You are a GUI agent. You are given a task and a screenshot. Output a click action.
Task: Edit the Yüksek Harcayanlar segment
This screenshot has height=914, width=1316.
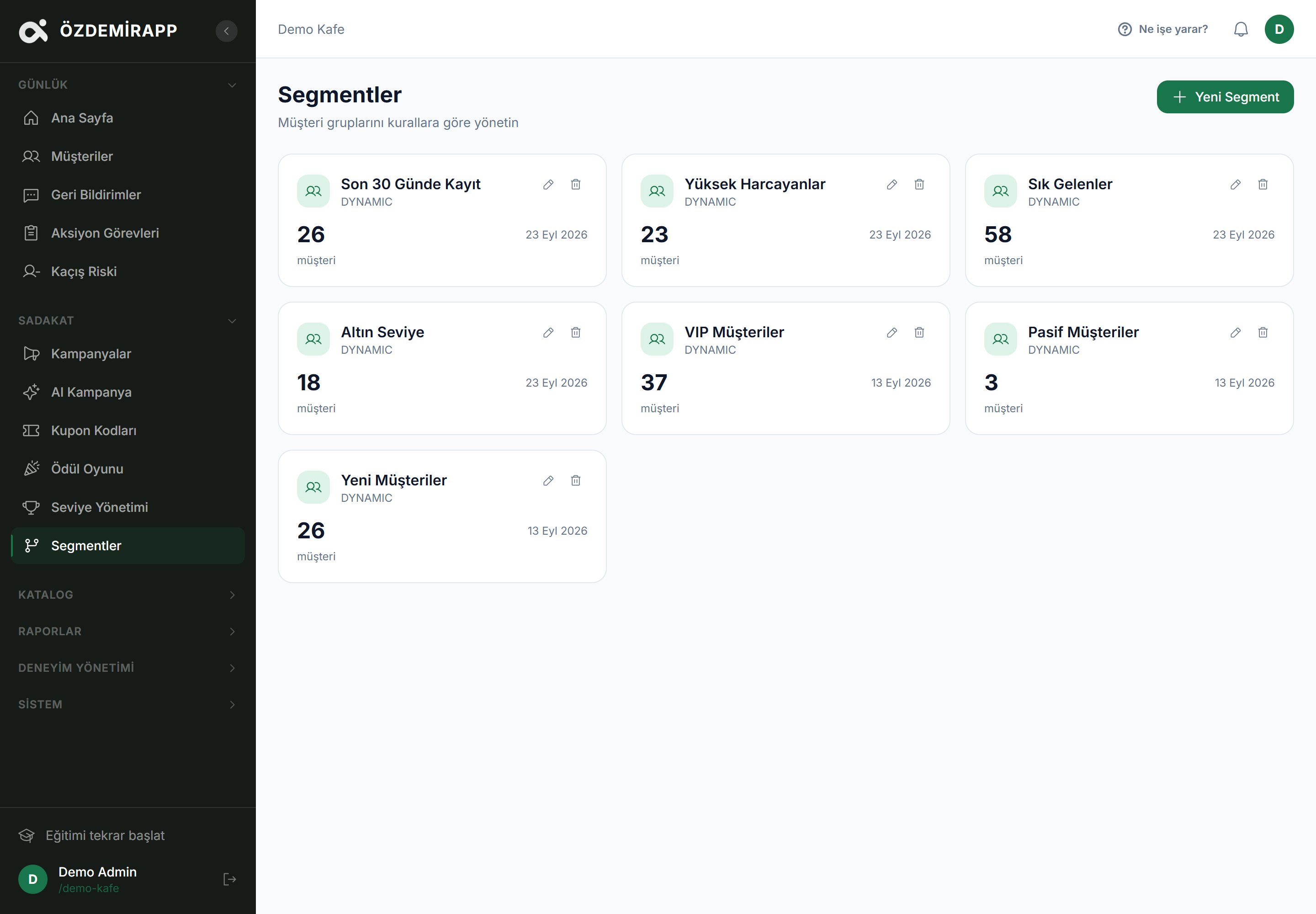tap(891, 185)
